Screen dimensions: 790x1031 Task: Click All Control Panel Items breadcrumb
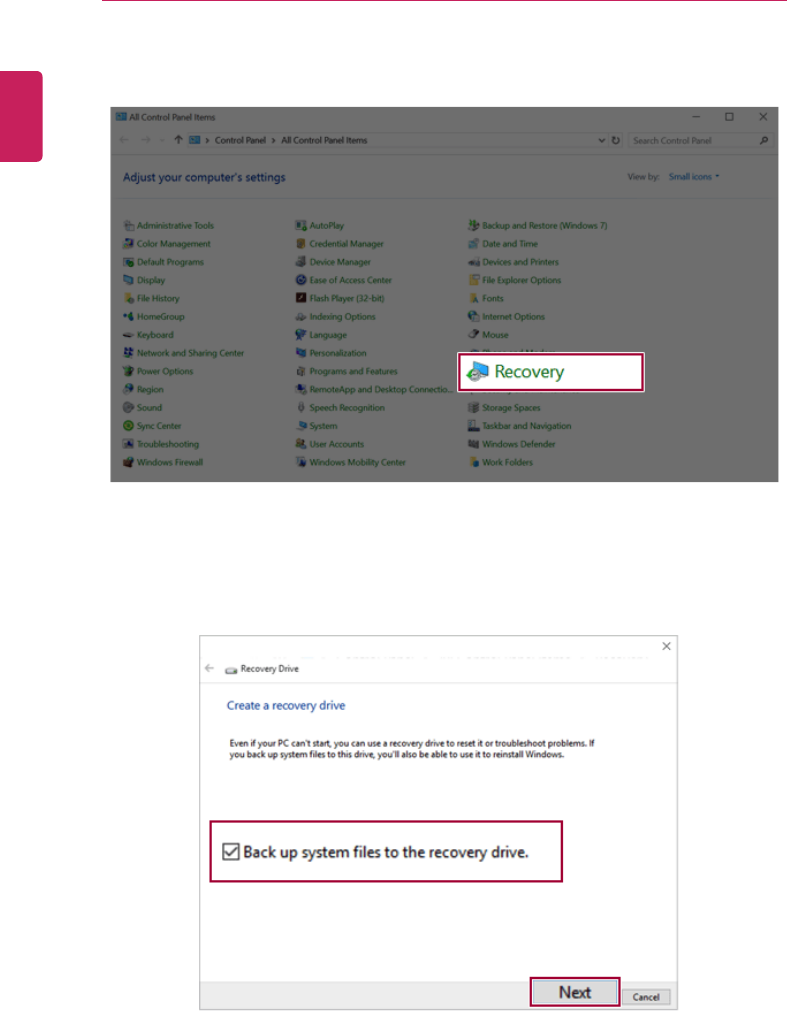pyautogui.click(x=324, y=140)
